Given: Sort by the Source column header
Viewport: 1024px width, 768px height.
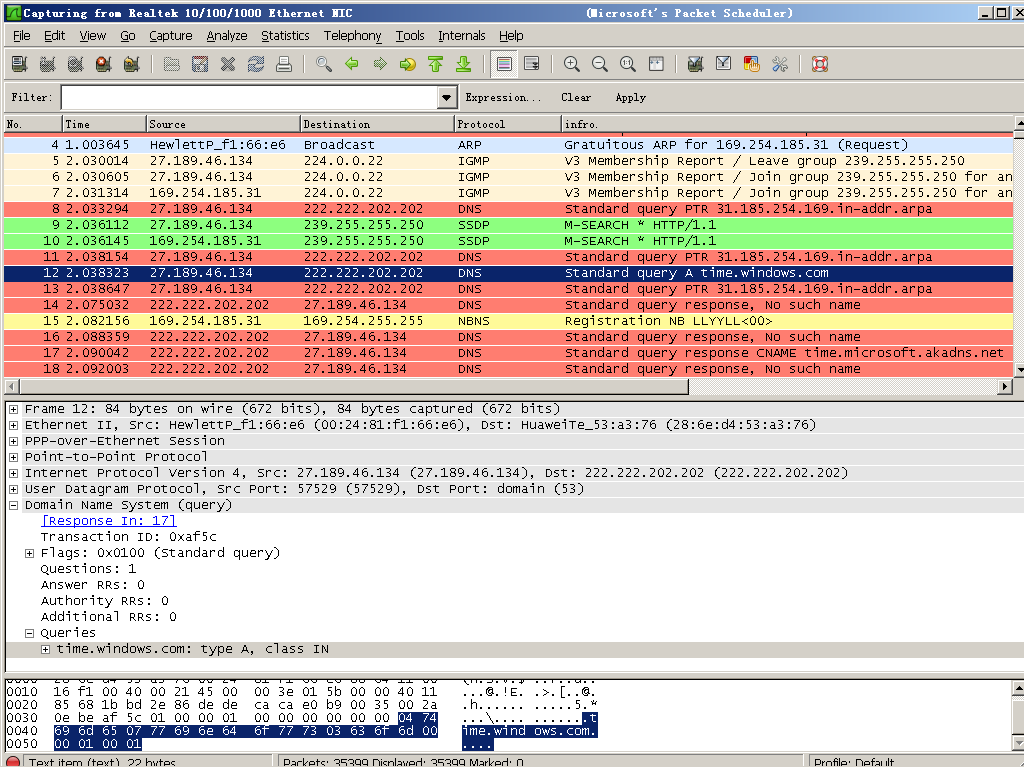Looking at the screenshot, I should 223,123.
